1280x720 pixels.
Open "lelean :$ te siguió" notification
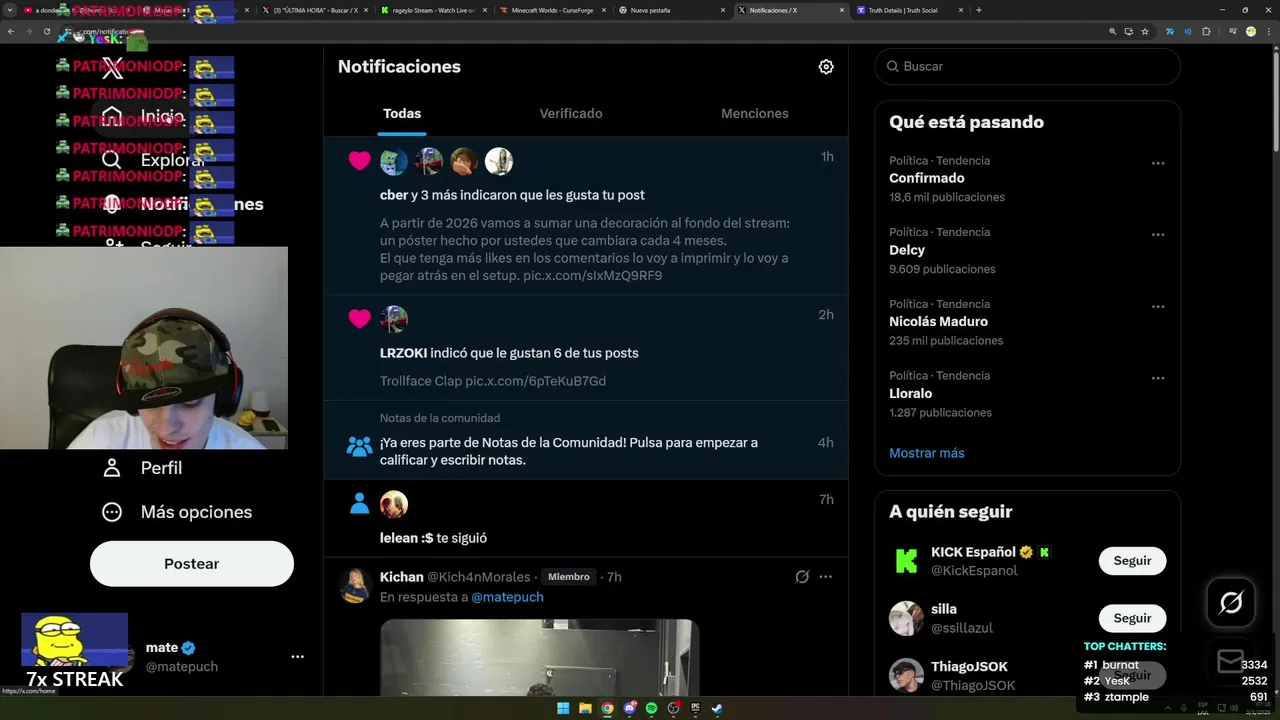click(433, 538)
